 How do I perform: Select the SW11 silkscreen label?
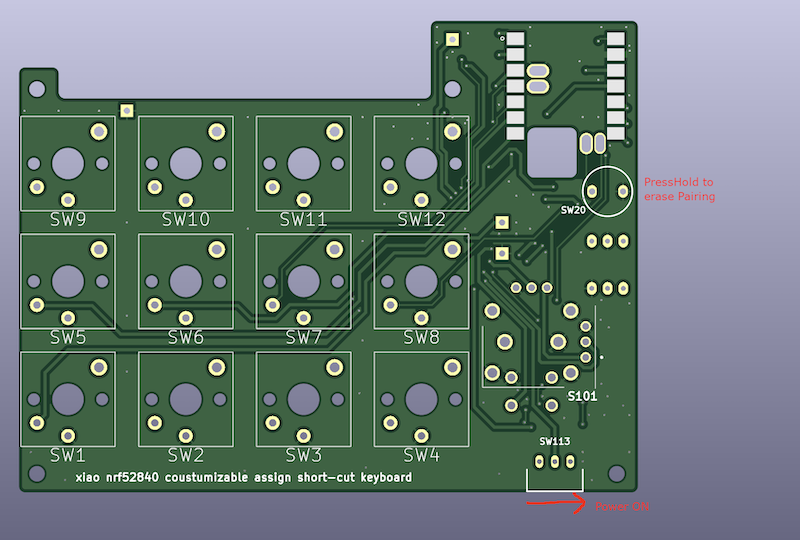tap(303, 219)
